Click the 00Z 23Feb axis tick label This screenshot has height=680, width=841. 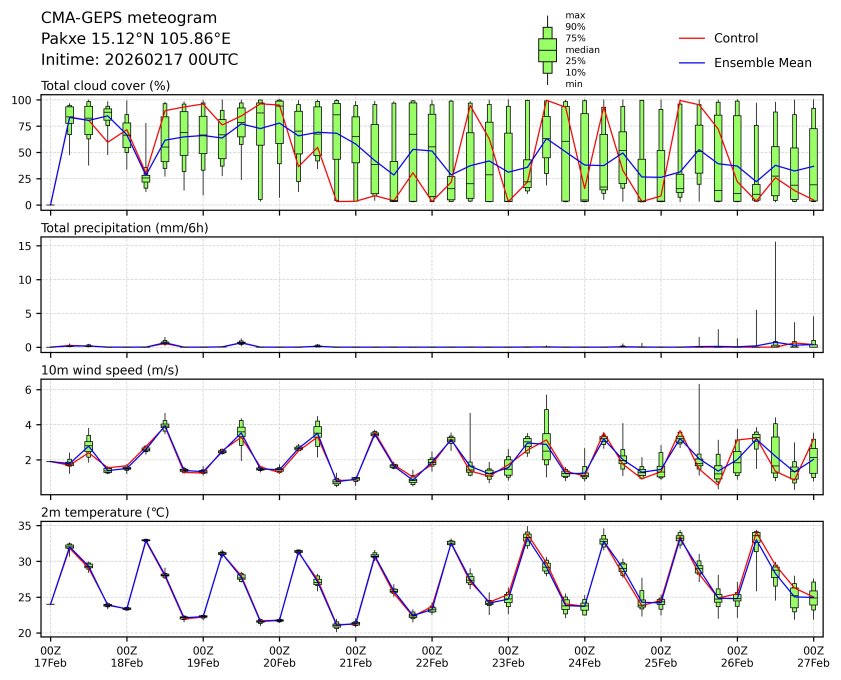pos(508,656)
